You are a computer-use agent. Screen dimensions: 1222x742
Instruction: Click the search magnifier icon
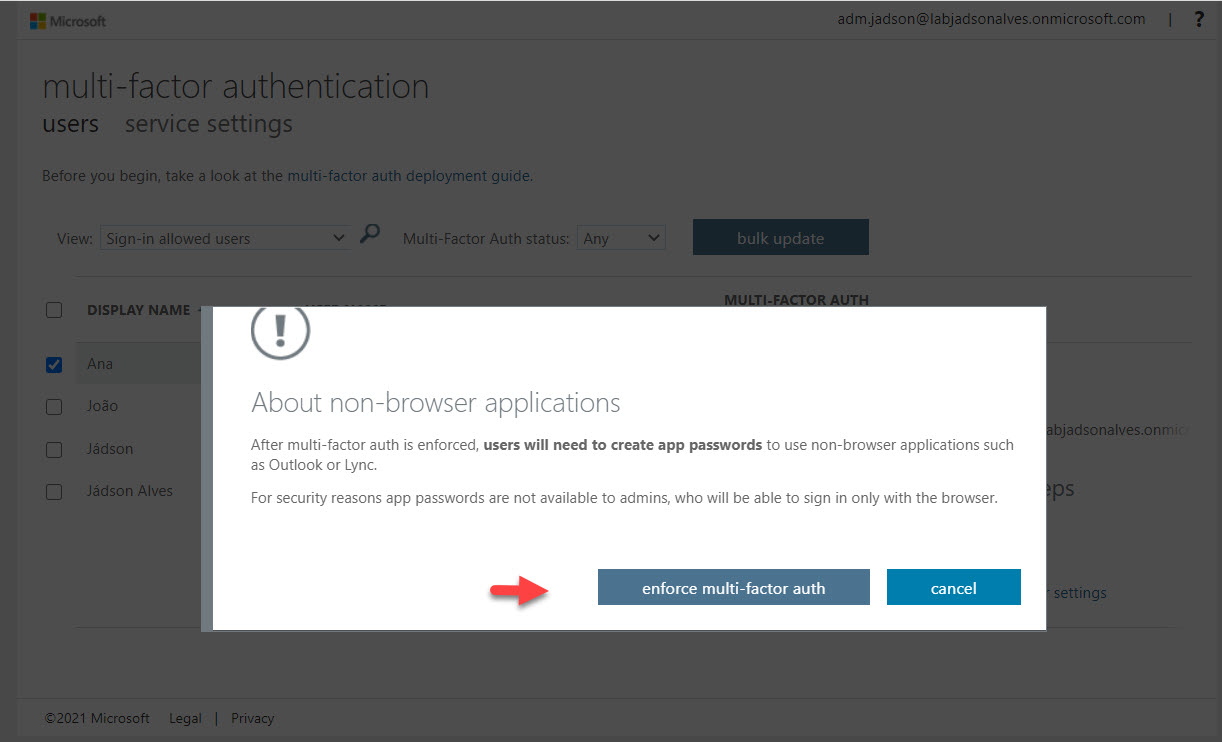click(370, 235)
